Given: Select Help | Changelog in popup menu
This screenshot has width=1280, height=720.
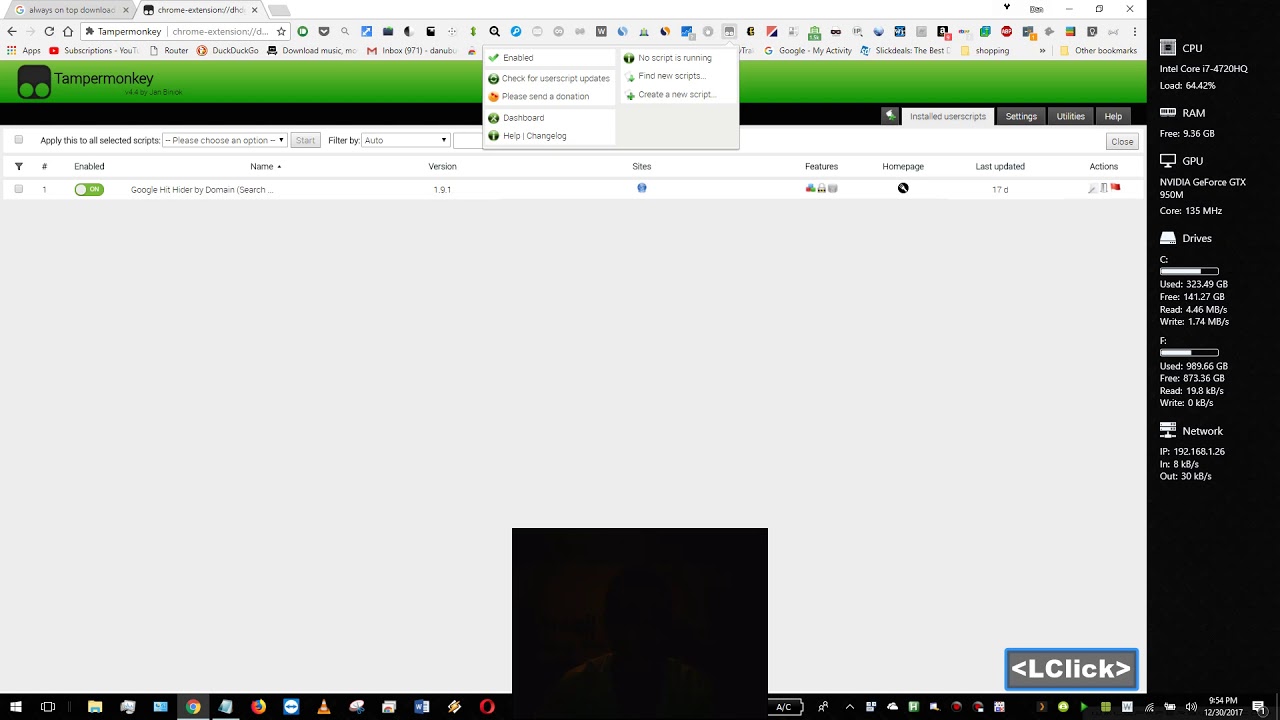Looking at the screenshot, I should (x=550, y=136).
